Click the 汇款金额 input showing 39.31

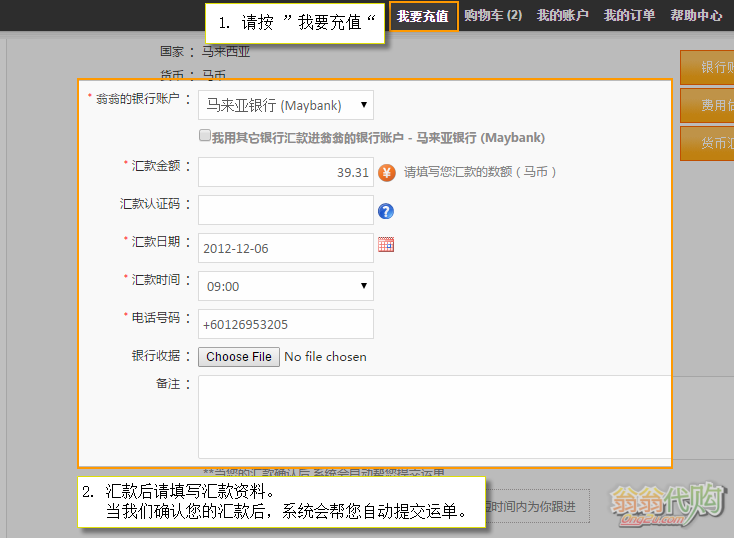tap(286, 172)
